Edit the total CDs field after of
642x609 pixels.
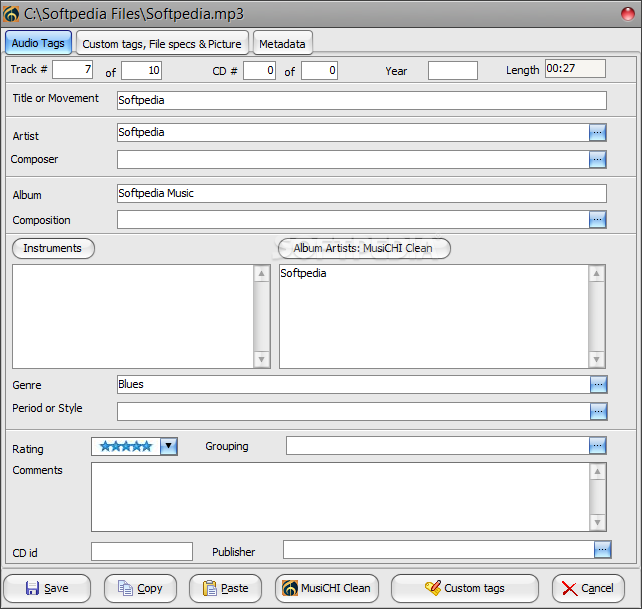[x=319, y=70]
